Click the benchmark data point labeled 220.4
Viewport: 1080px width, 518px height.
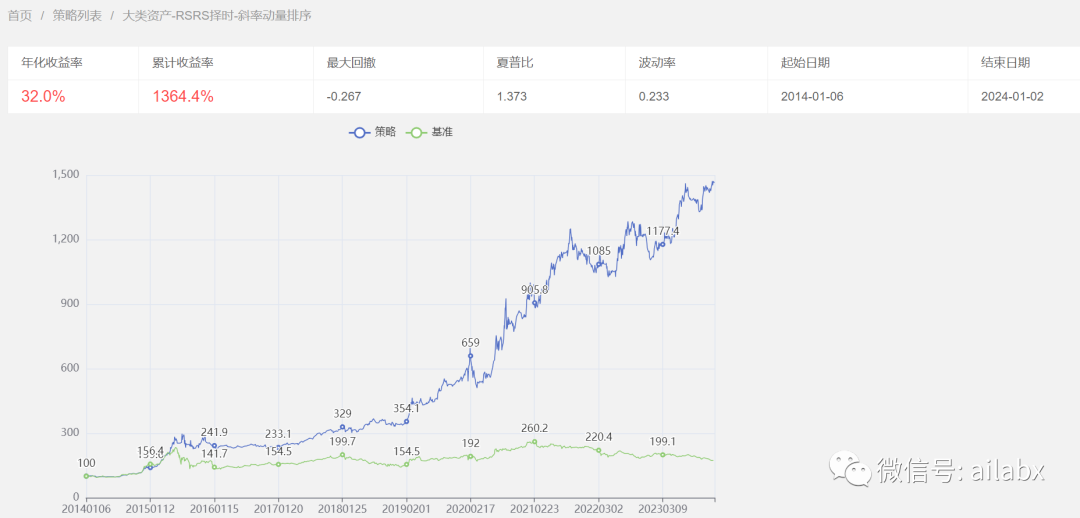click(x=599, y=450)
